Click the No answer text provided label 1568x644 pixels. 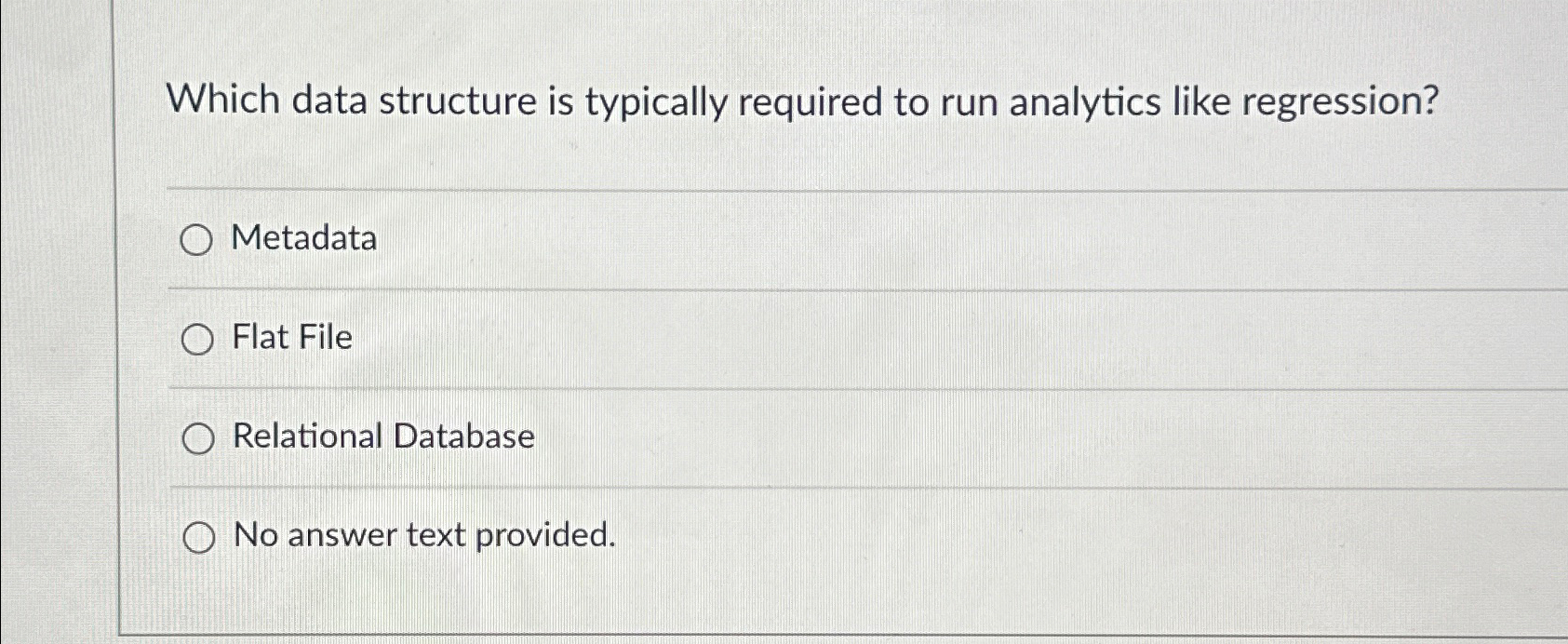coord(423,536)
